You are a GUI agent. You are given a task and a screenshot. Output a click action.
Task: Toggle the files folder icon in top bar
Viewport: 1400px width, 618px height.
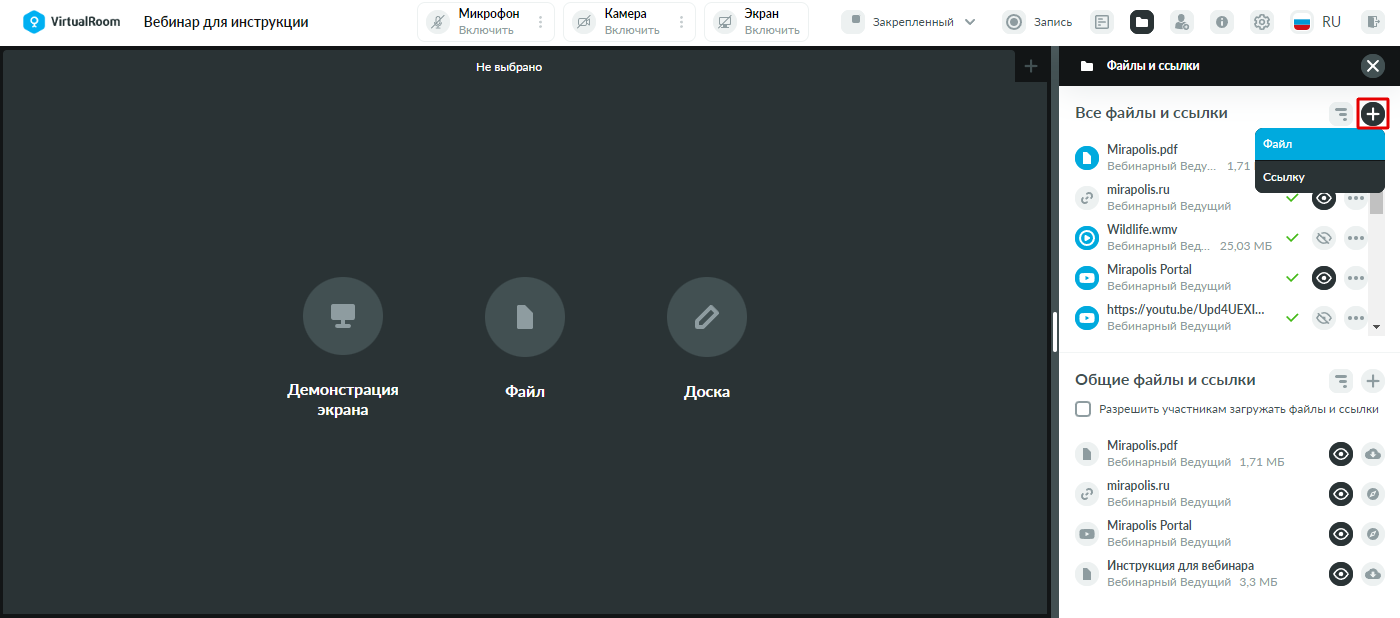tap(1142, 22)
